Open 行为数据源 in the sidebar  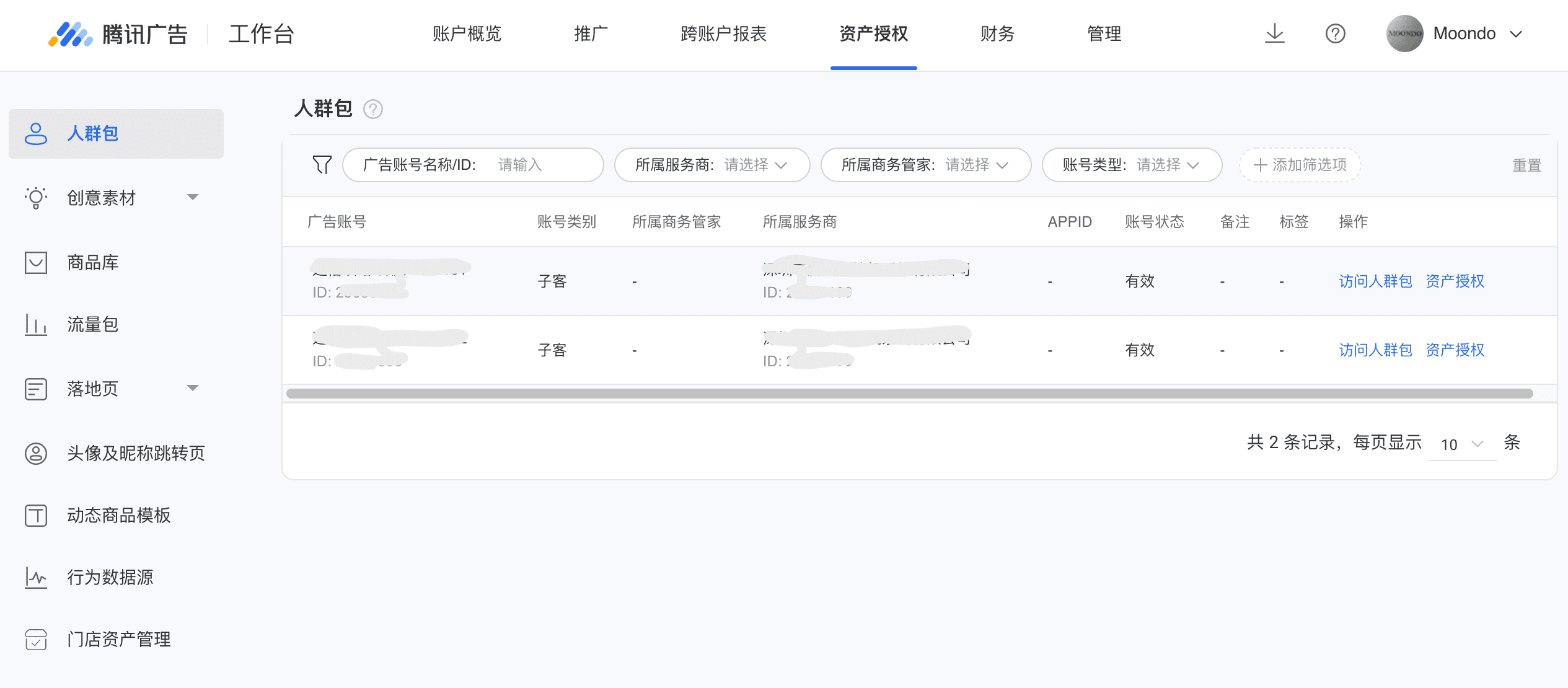(110, 578)
